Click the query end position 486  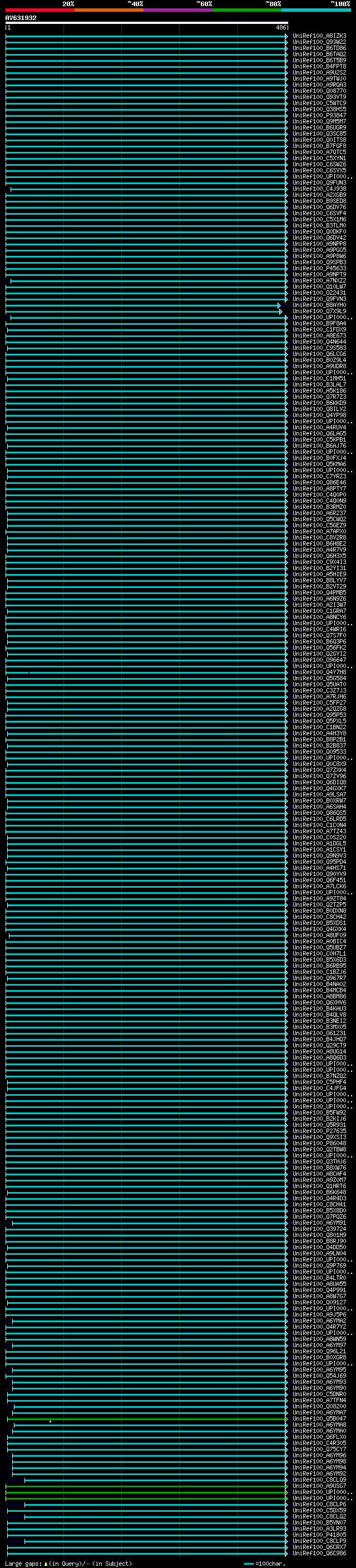point(280,27)
